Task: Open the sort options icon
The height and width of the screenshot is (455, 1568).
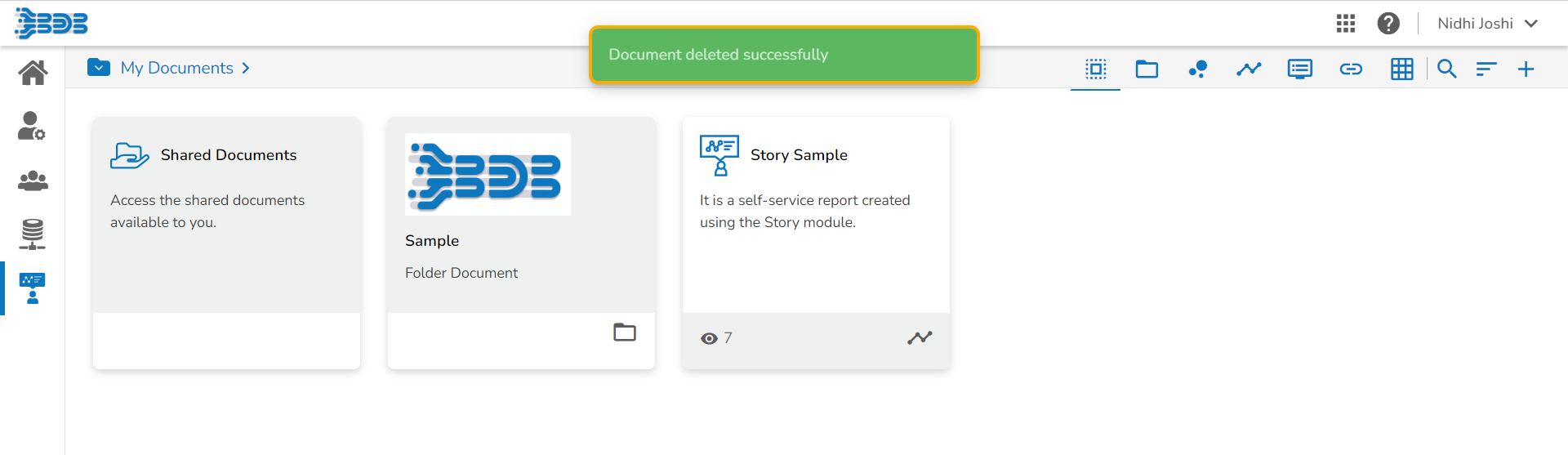Action: pos(1486,69)
